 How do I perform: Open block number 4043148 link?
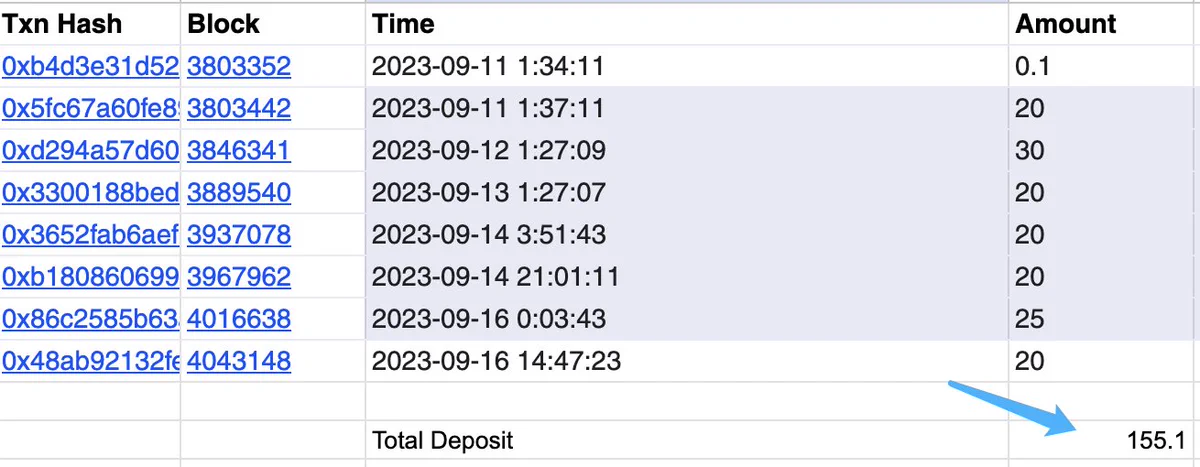tap(239, 361)
